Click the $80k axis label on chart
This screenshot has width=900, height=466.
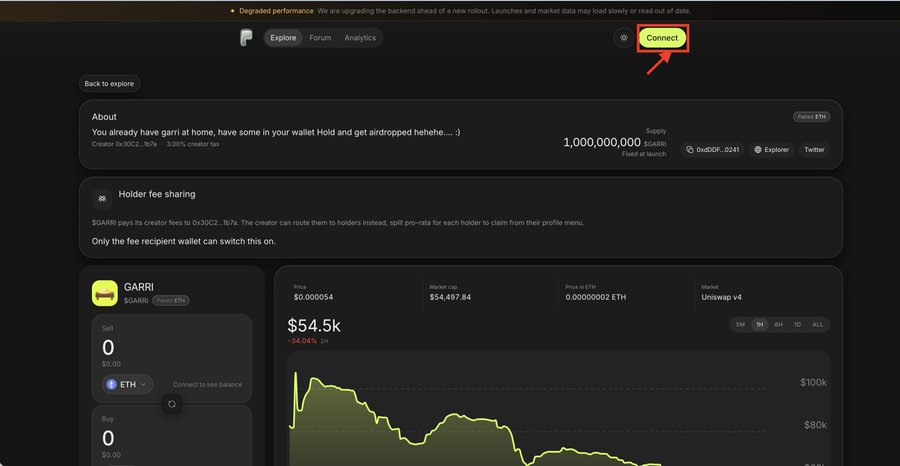(x=815, y=425)
